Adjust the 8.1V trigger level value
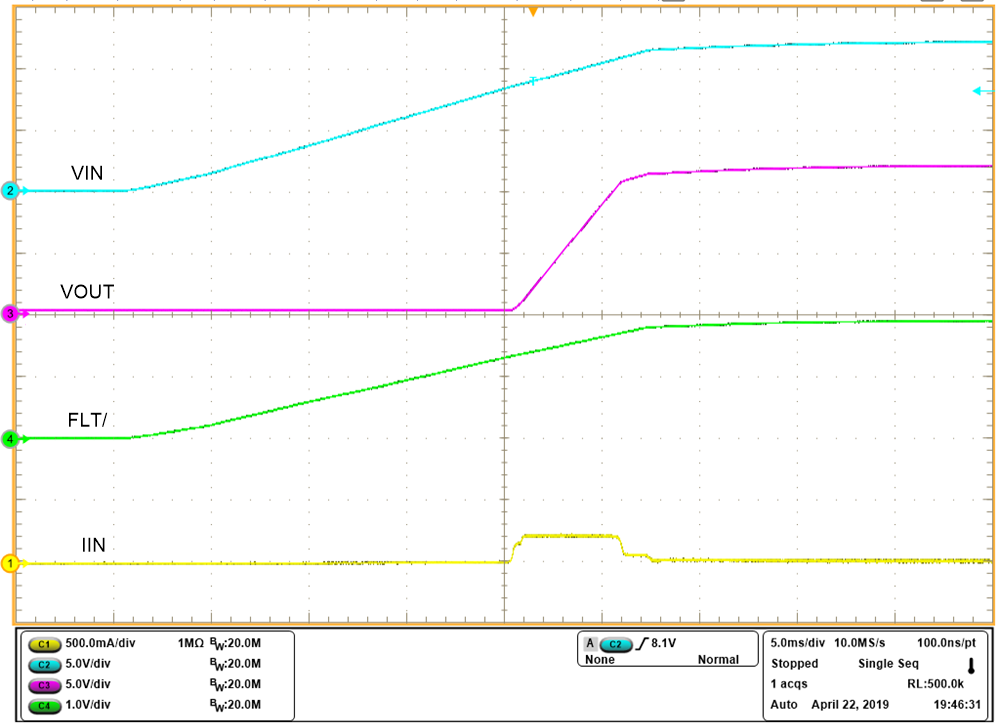 click(x=661, y=643)
